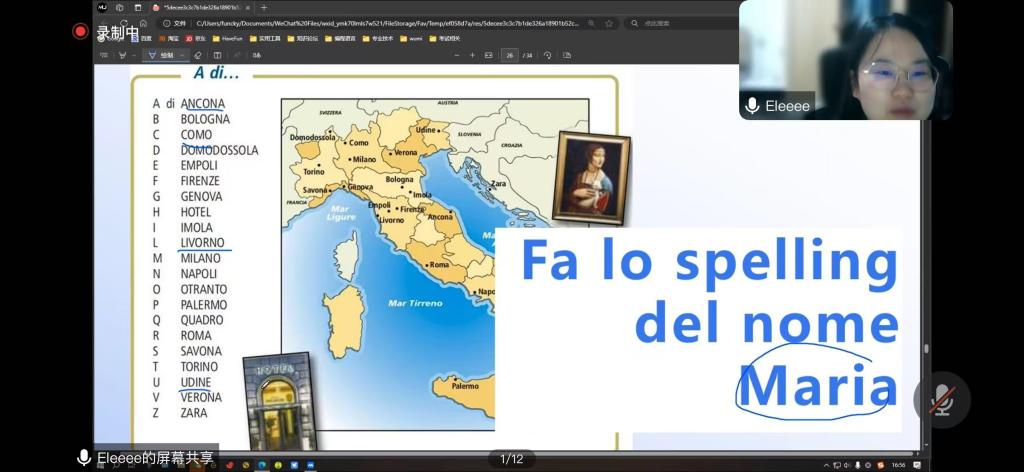
Task: Select the eraser tool in PDF toolbar
Action: tap(197, 55)
